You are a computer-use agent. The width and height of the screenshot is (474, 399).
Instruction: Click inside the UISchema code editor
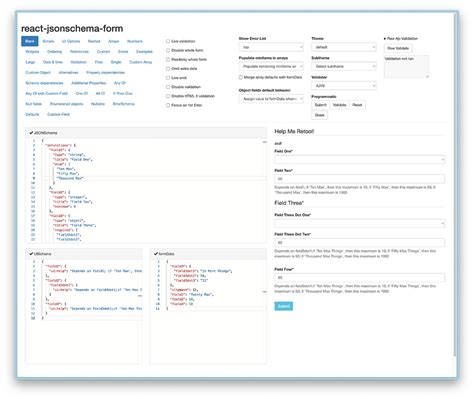(84, 311)
